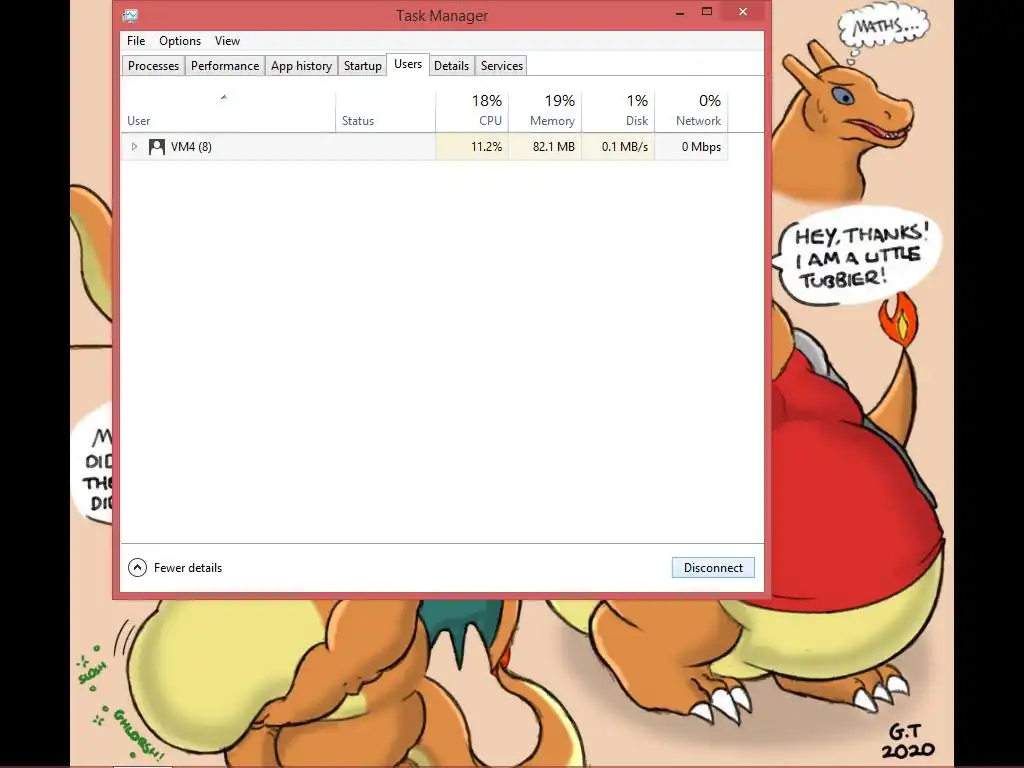Open the File menu
Screen dimensions: 1024x768
coord(136,40)
